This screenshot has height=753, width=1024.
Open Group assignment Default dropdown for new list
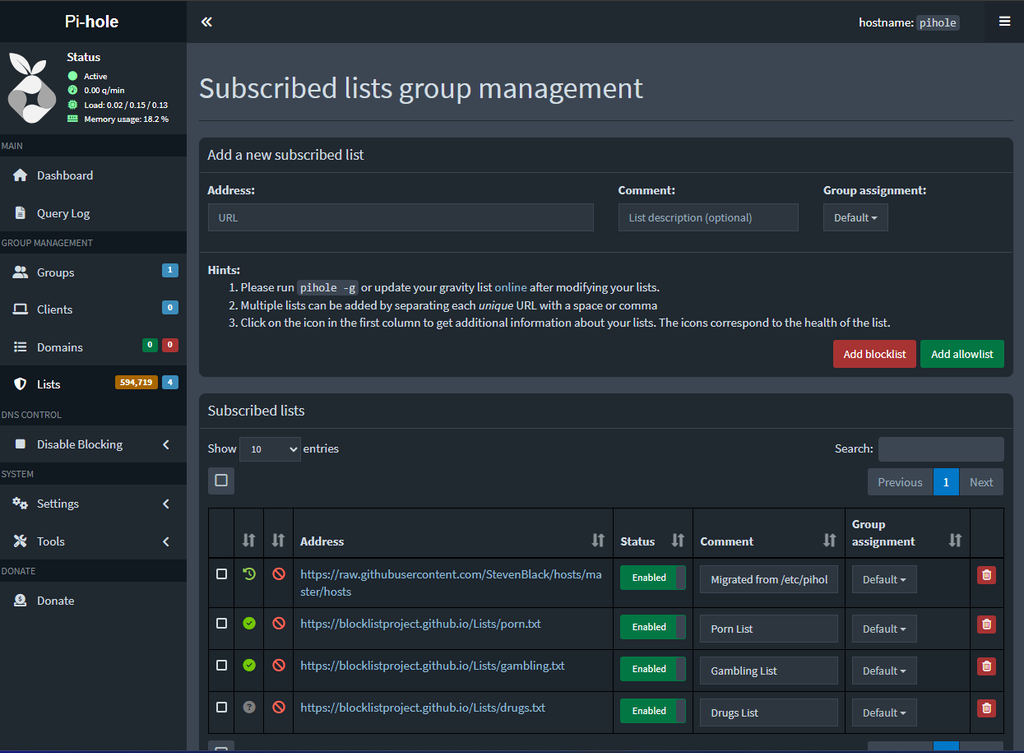(x=855, y=217)
